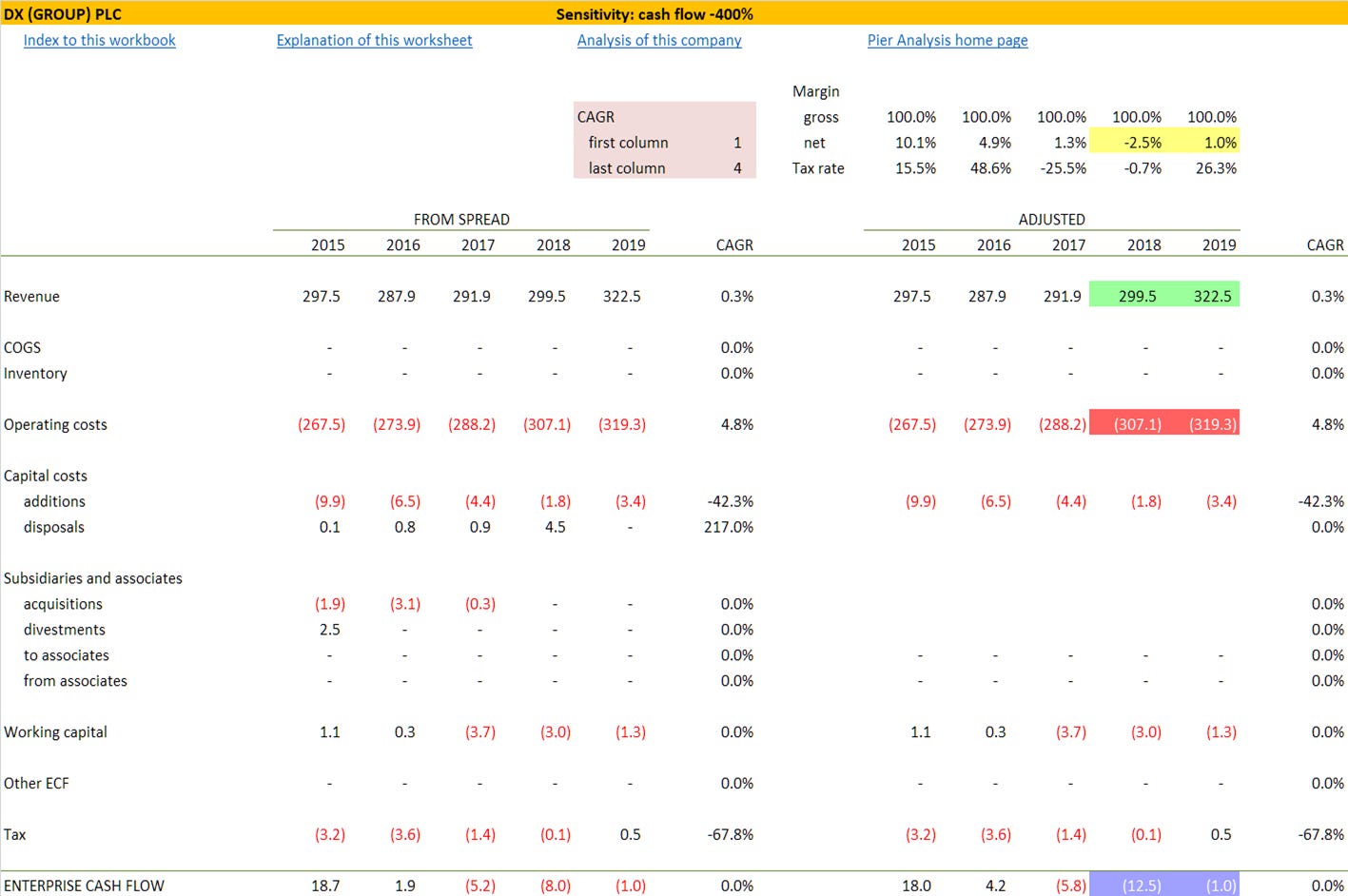Select the additions row label
The height and width of the screenshot is (896, 1348).
coord(54,502)
